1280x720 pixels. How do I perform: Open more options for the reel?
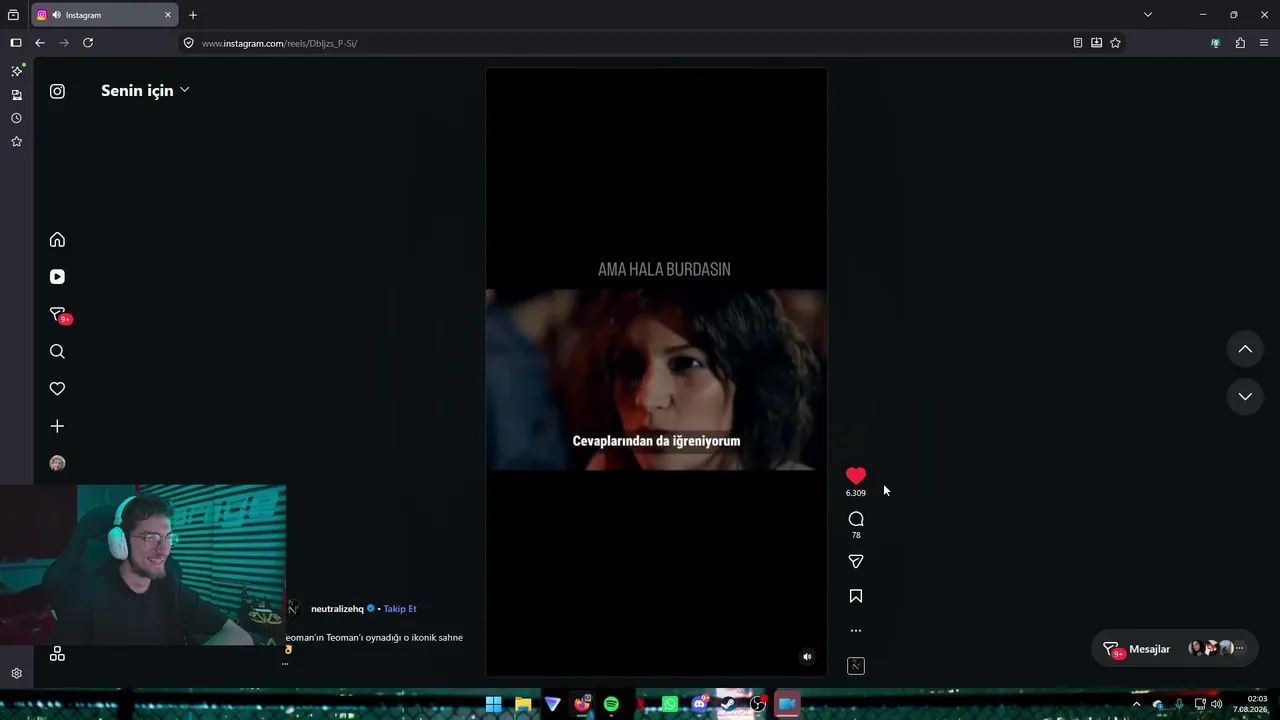click(856, 631)
